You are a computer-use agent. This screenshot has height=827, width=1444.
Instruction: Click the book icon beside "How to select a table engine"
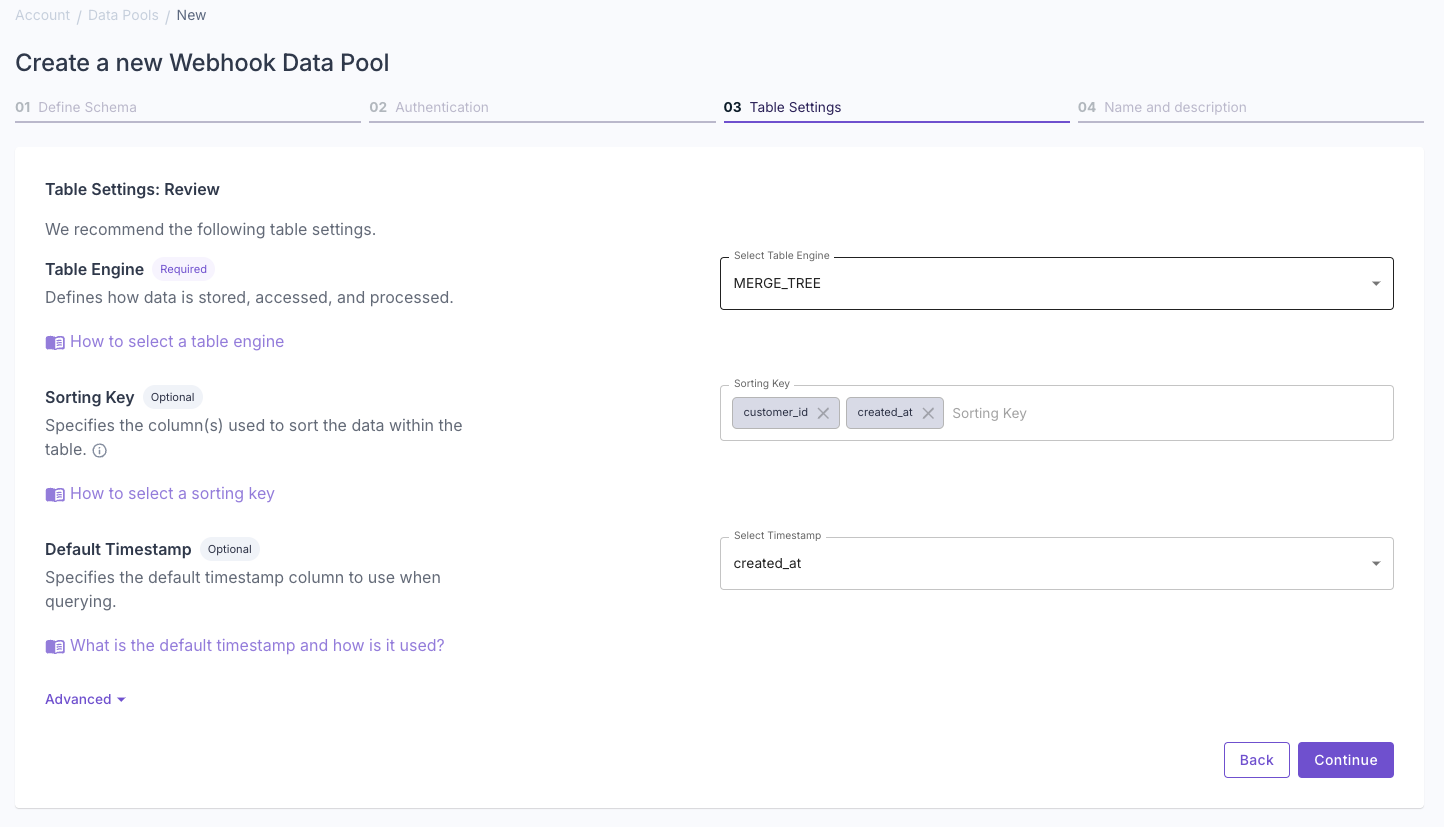coord(55,342)
